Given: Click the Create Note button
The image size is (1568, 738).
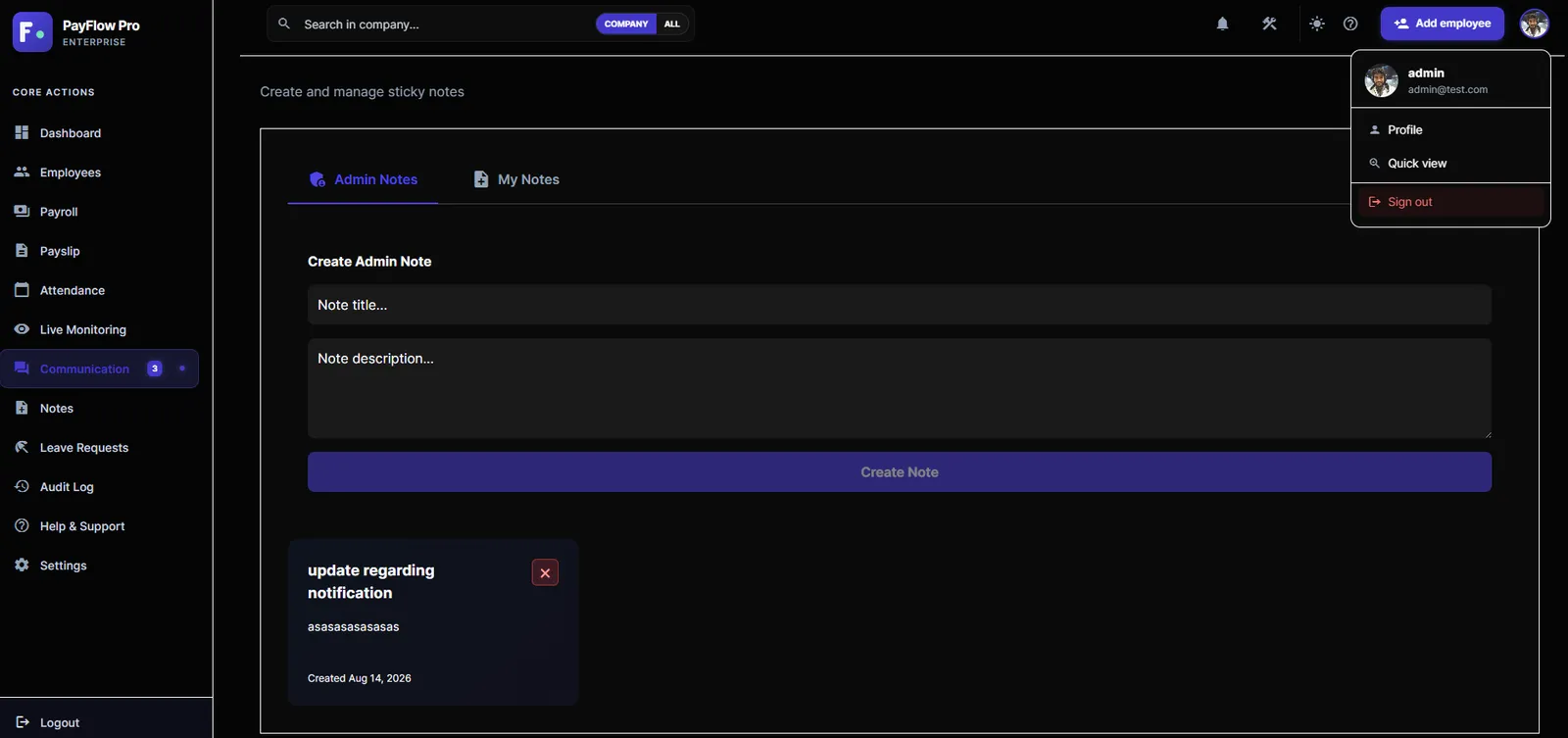Looking at the screenshot, I should pyautogui.click(x=900, y=472).
